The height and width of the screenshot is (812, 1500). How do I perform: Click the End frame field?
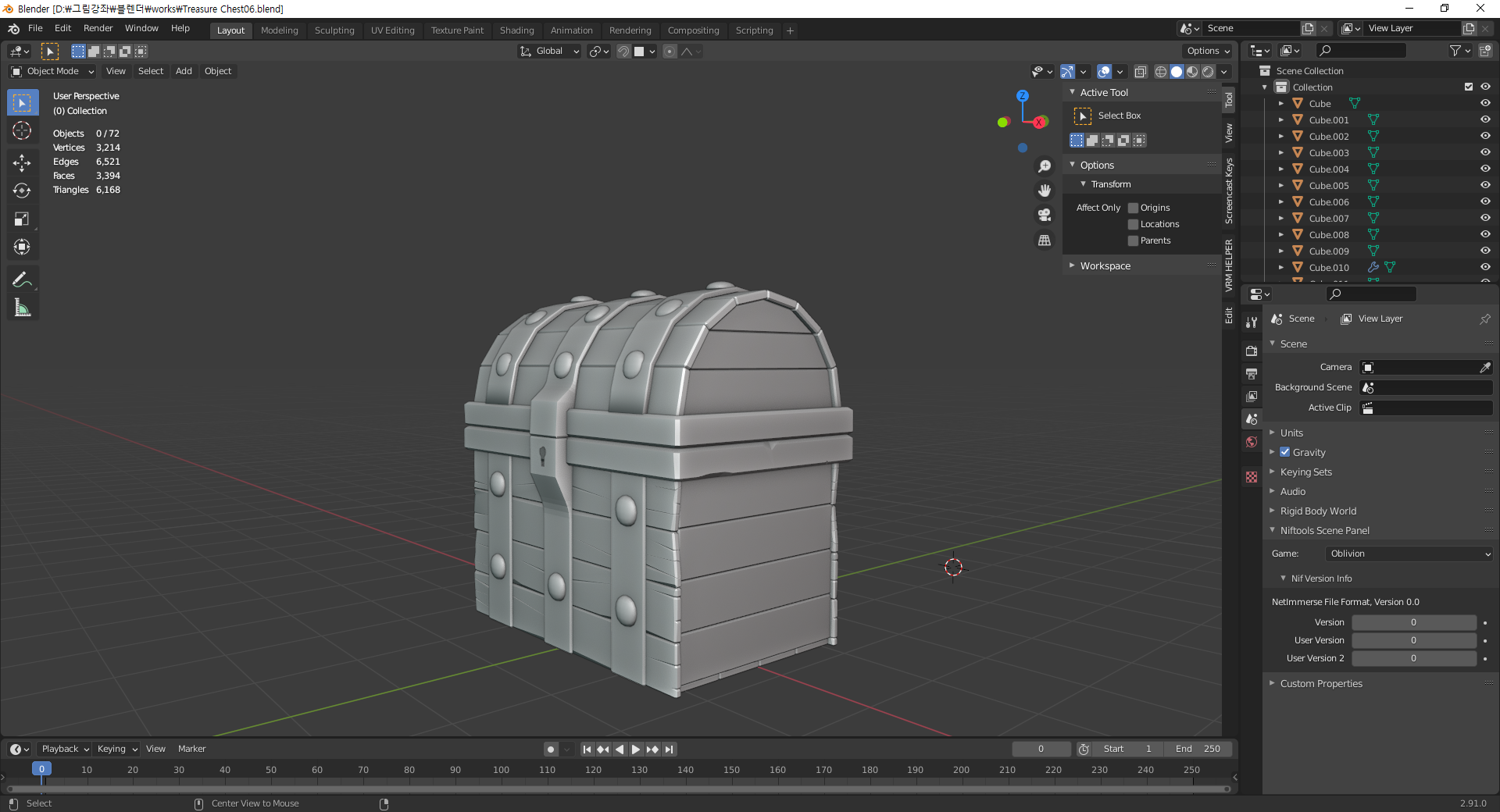(x=1197, y=749)
